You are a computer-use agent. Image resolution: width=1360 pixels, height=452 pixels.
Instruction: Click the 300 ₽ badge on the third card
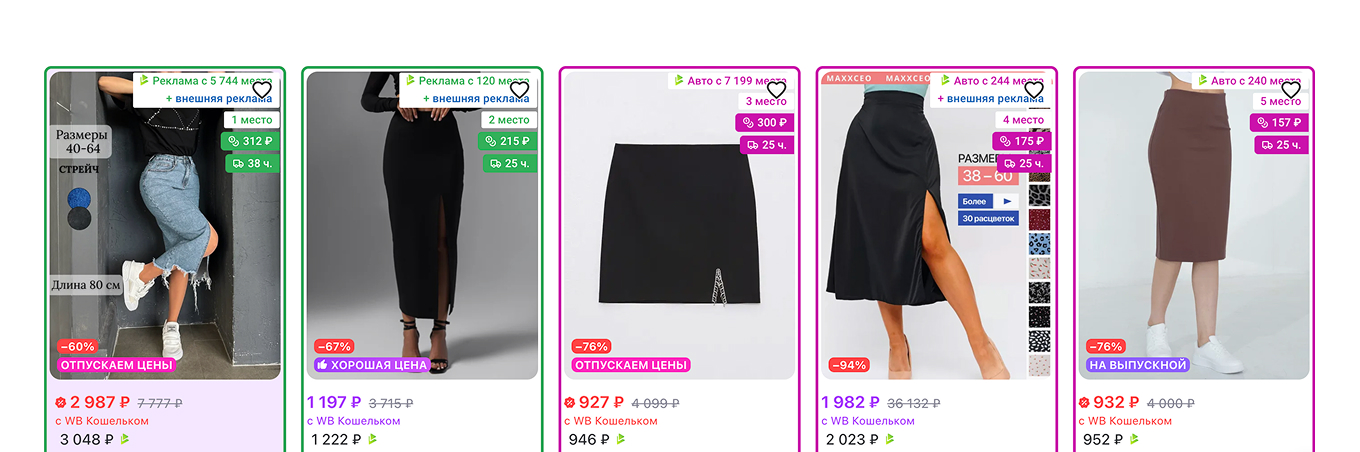[x=765, y=123]
